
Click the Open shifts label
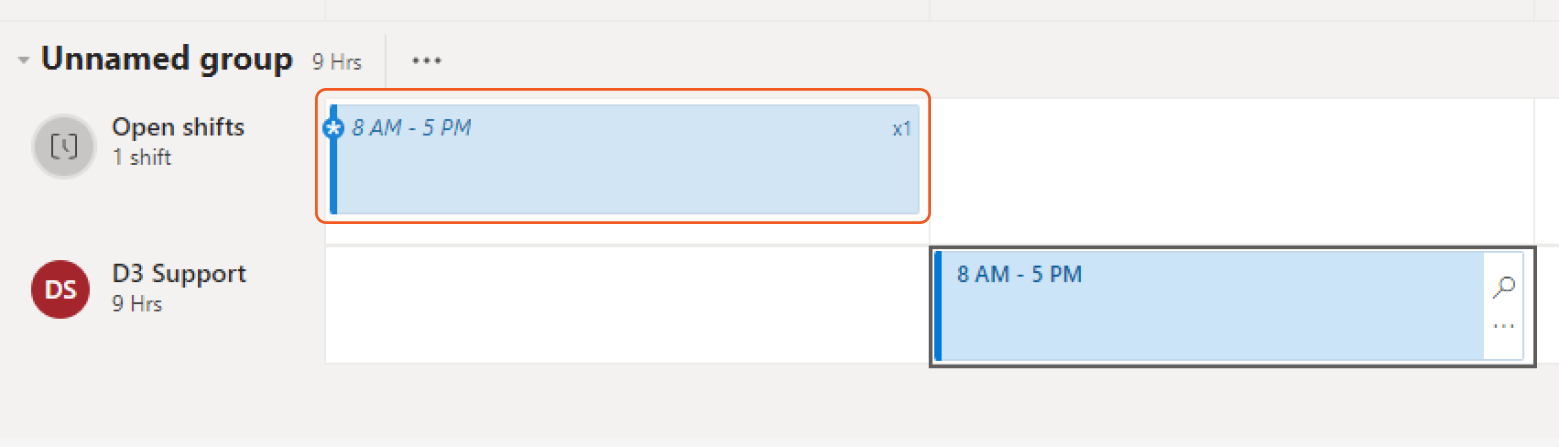(178, 127)
